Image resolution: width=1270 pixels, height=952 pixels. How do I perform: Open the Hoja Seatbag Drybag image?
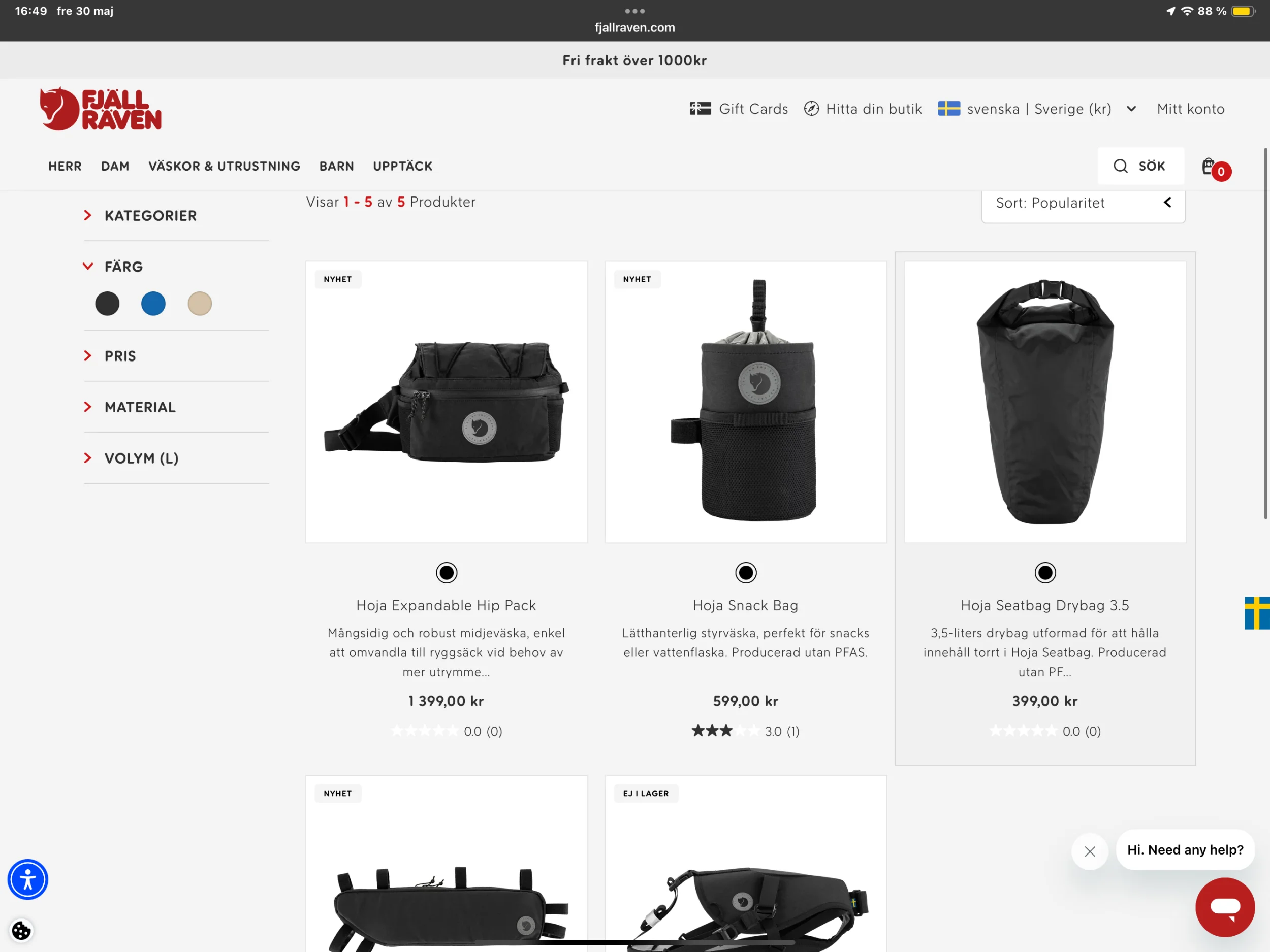click(1045, 402)
